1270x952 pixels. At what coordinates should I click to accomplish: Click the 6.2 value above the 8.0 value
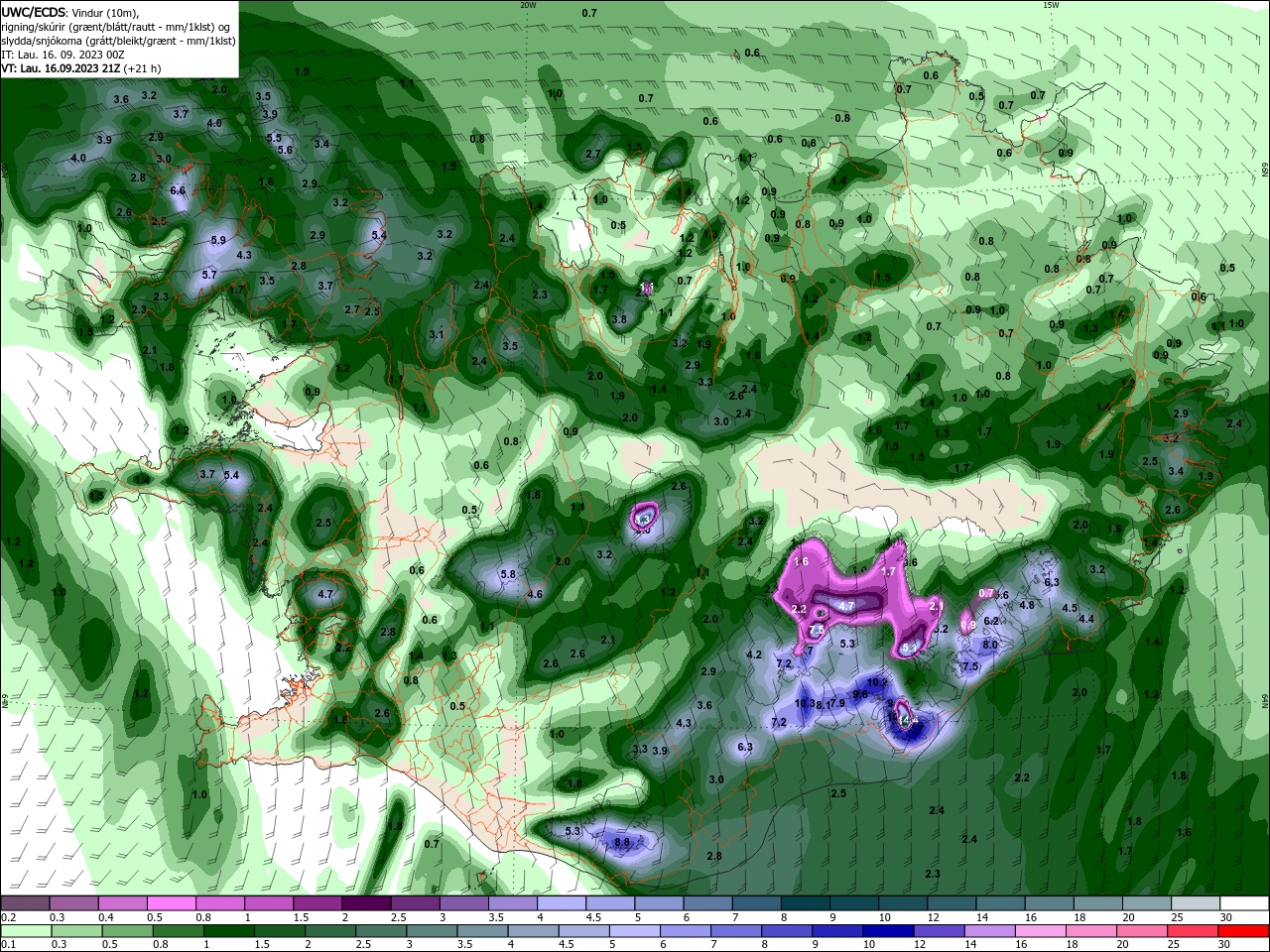991,621
